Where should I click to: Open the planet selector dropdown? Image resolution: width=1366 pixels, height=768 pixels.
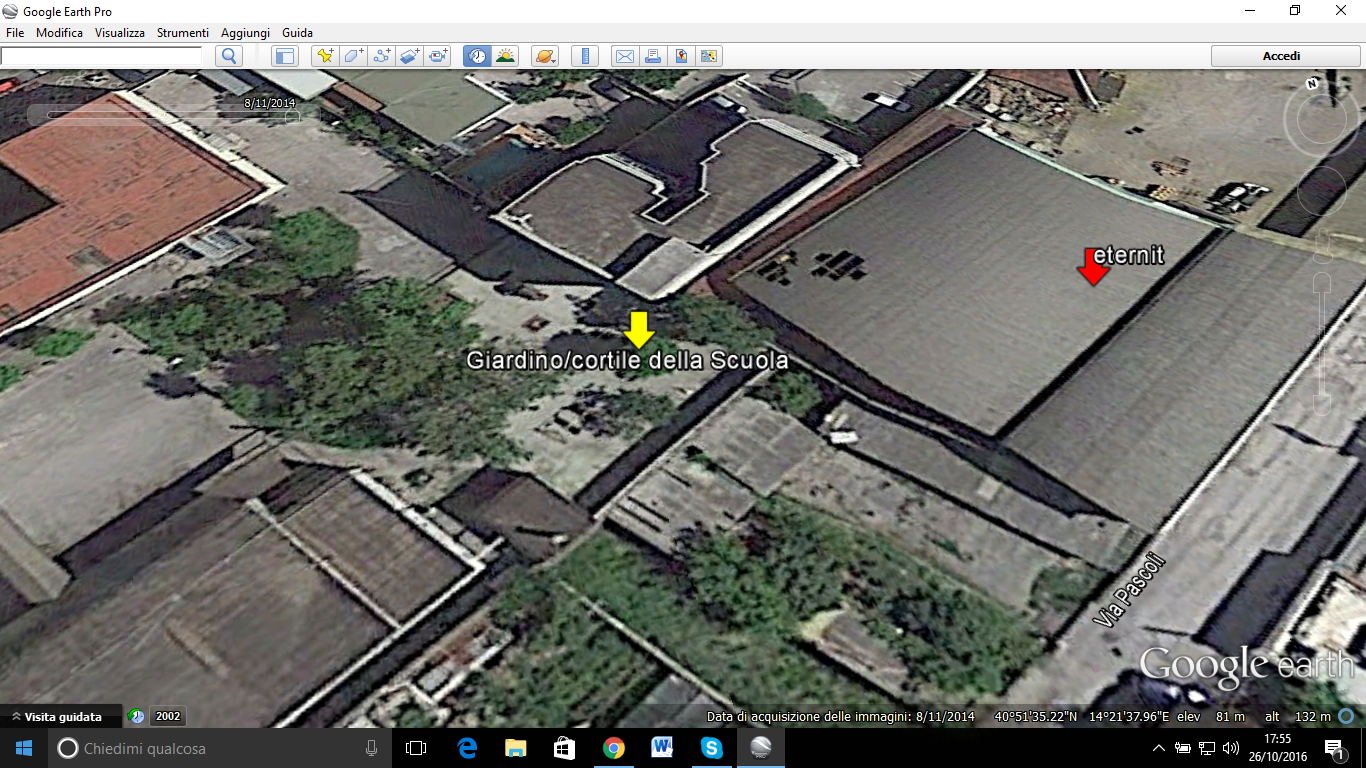(545, 56)
